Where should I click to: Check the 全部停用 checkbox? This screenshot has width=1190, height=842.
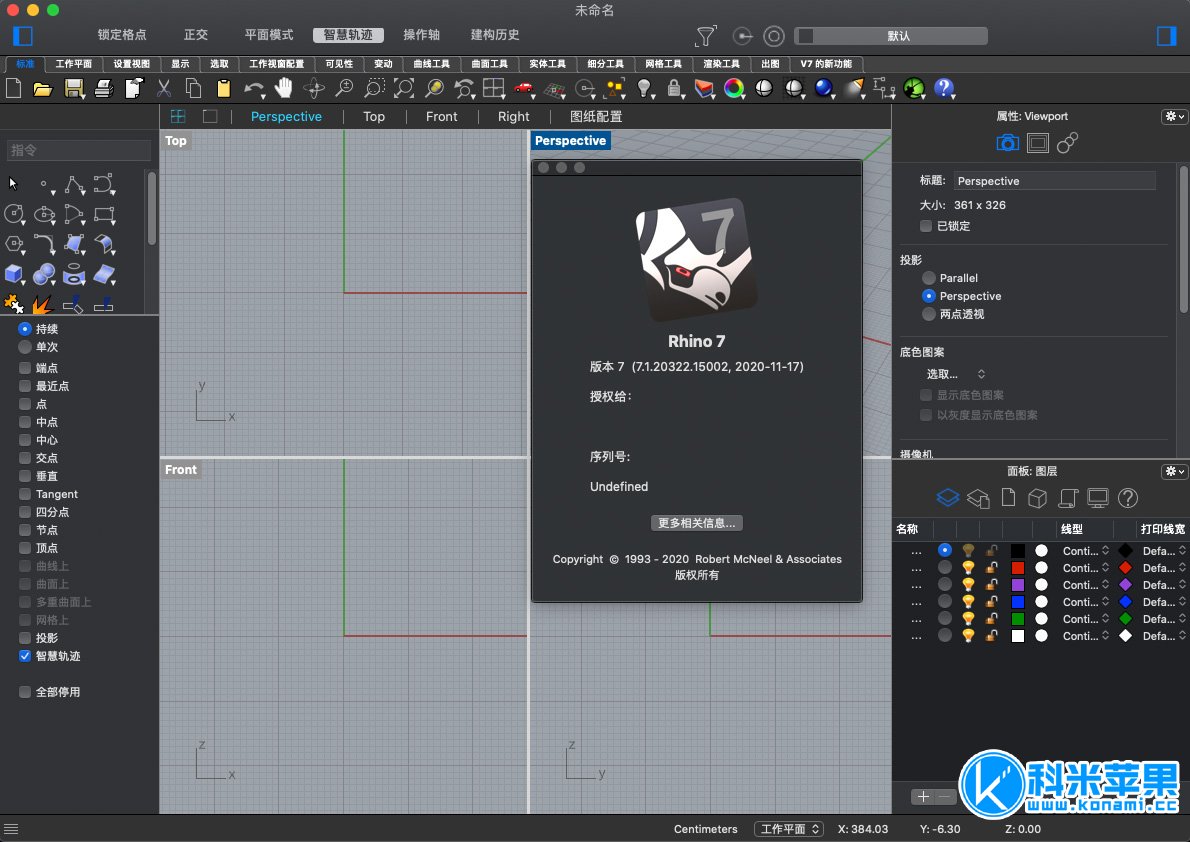click(x=25, y=692)
